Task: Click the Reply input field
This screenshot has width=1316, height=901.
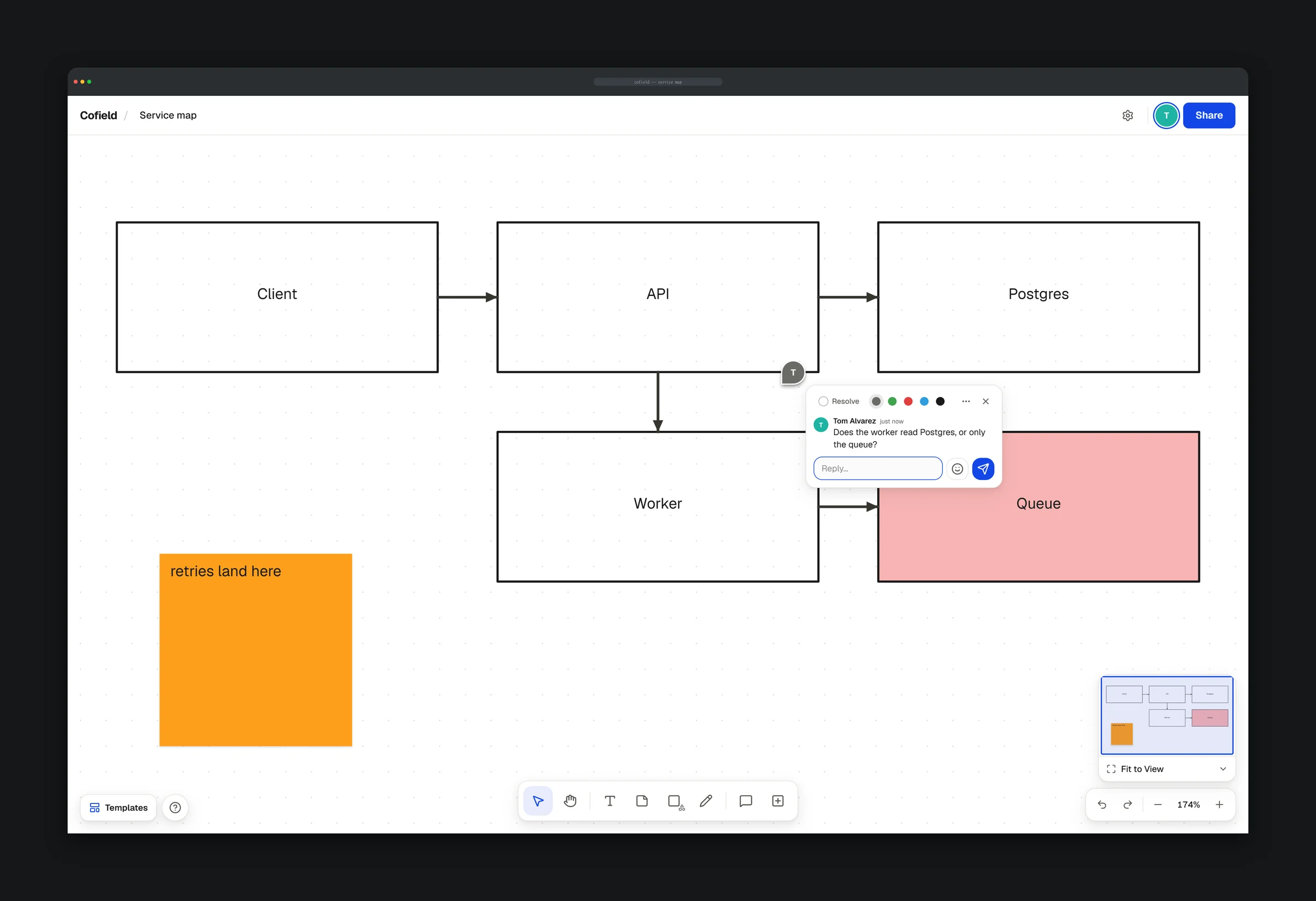Action: tap(878, 469)
